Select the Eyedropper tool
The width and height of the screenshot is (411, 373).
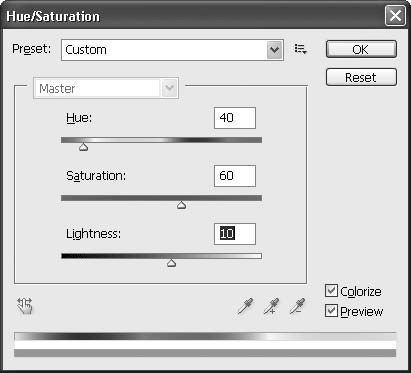tap(245, 306)
